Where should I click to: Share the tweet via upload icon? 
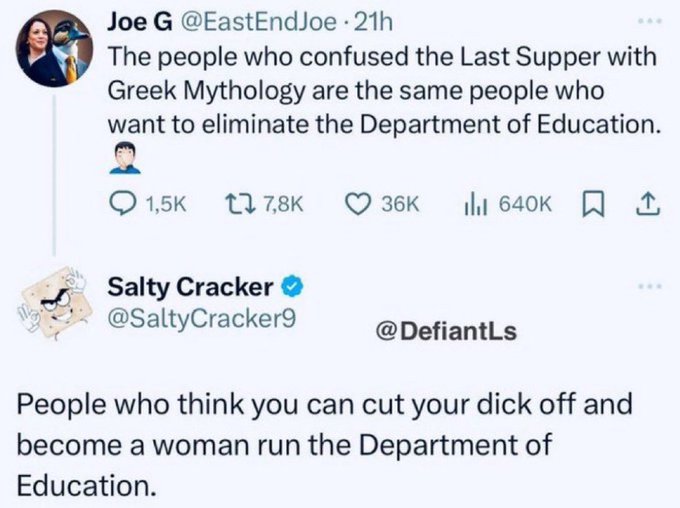coord(648,204)
